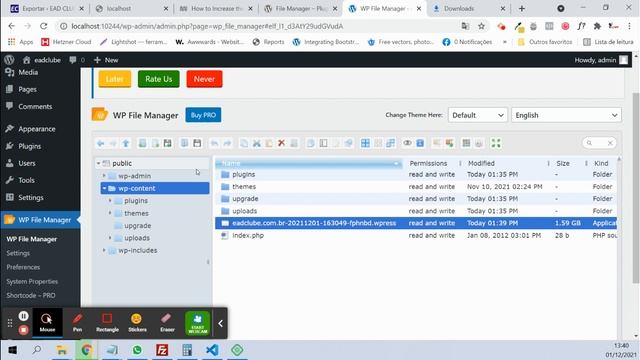Screen dimensions: 640x360
Task: Select the upgrade folder in the tree
Action: click(x=138, y=226)
